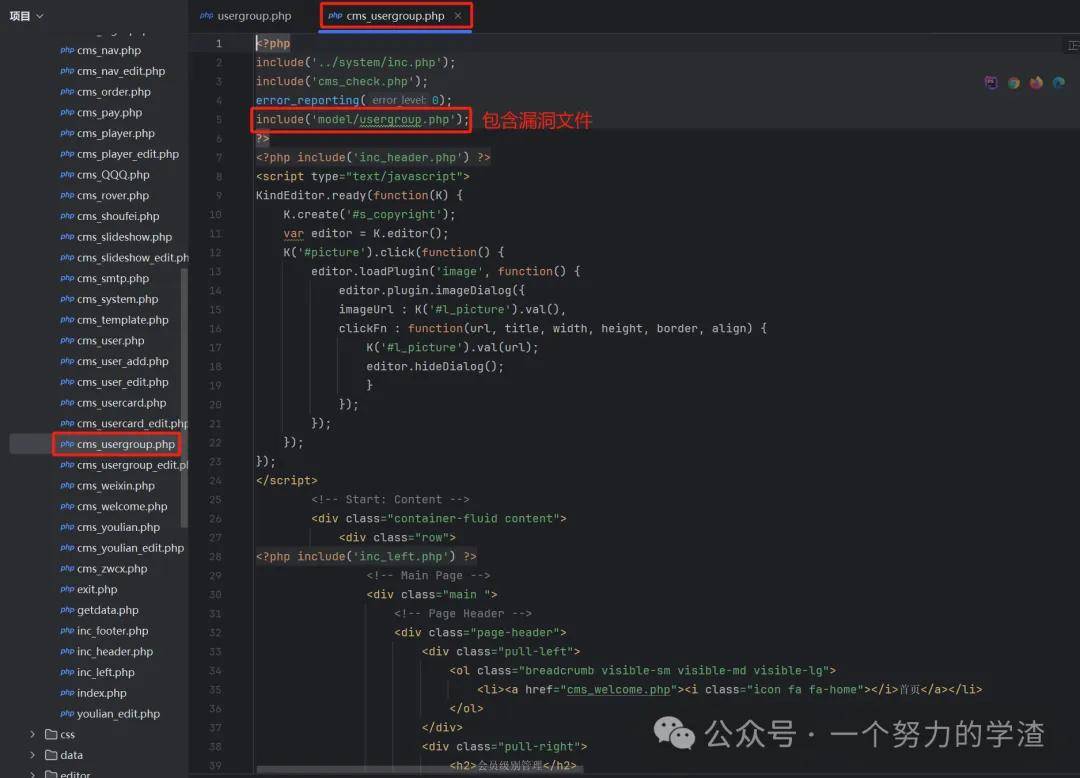Screen dimensions: 1080x778
Task: Open cms_weixin.php from the project tree
Action: tap(107, 485)
